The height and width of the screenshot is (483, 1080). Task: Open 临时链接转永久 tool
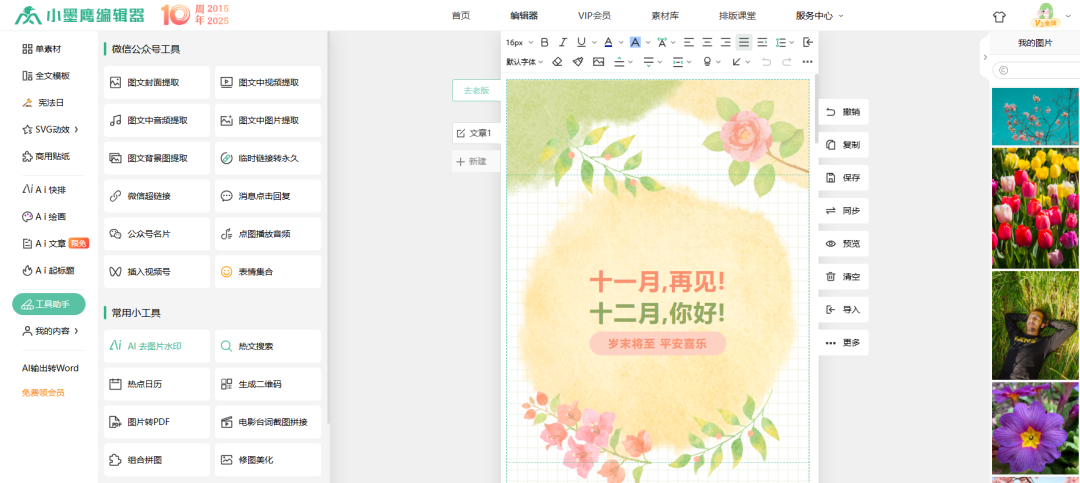[268, 158]
